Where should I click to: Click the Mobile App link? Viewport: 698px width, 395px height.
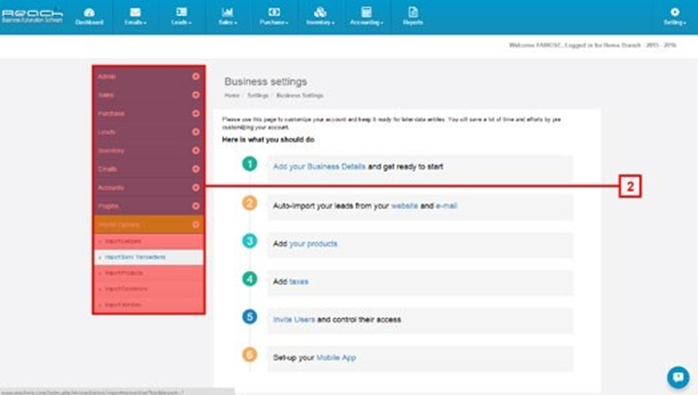pos(336,357)
